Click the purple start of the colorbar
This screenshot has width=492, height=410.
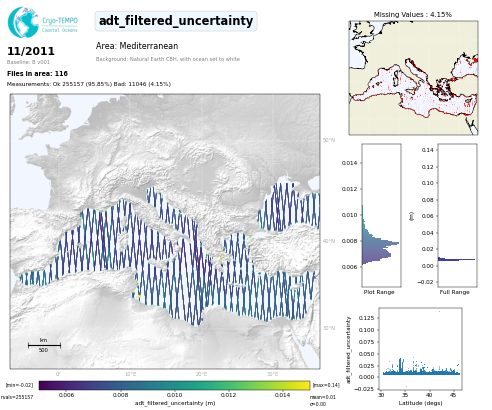point(44,386)
